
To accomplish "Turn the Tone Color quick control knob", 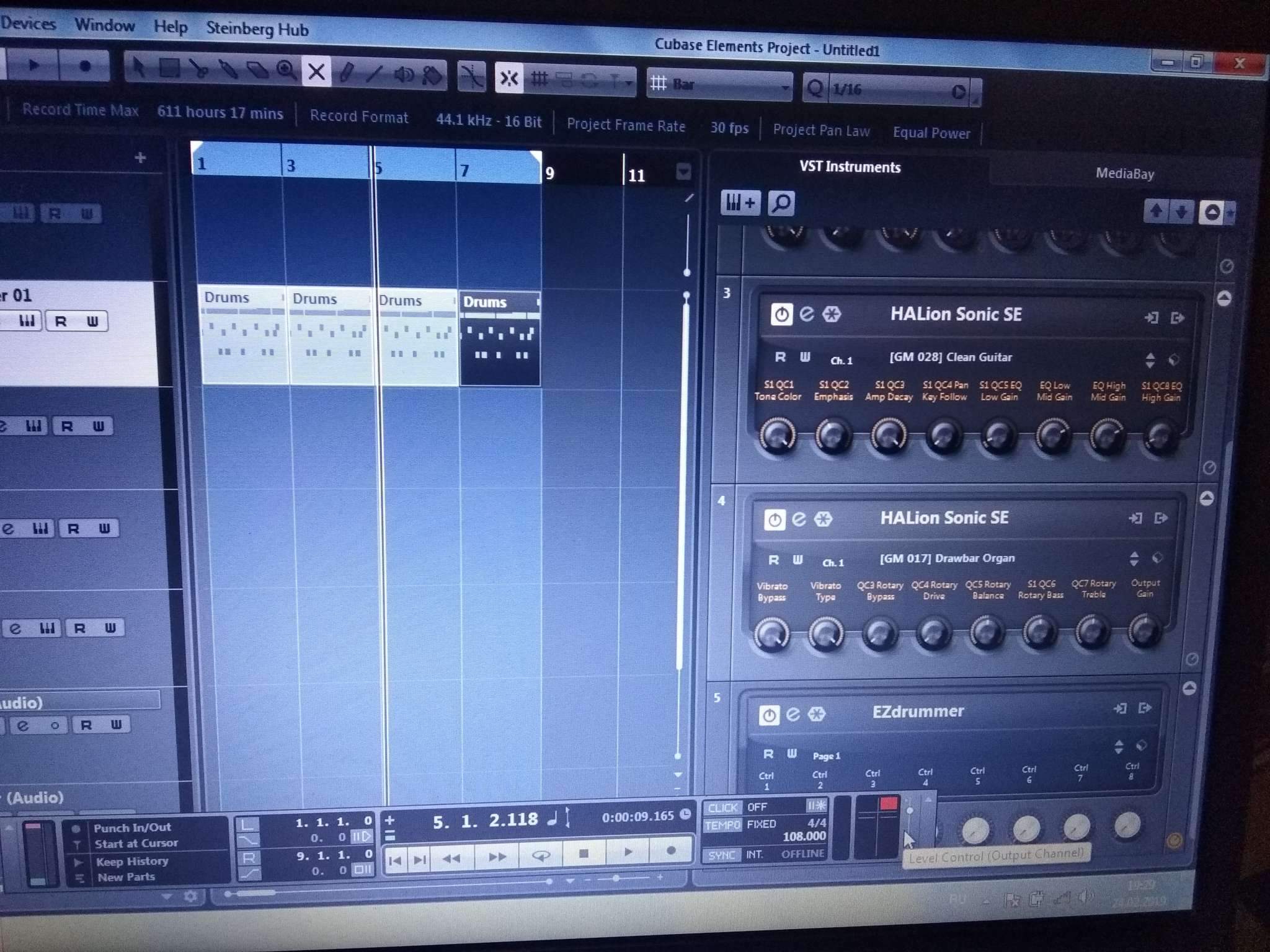I will click(x=777, y=434).
